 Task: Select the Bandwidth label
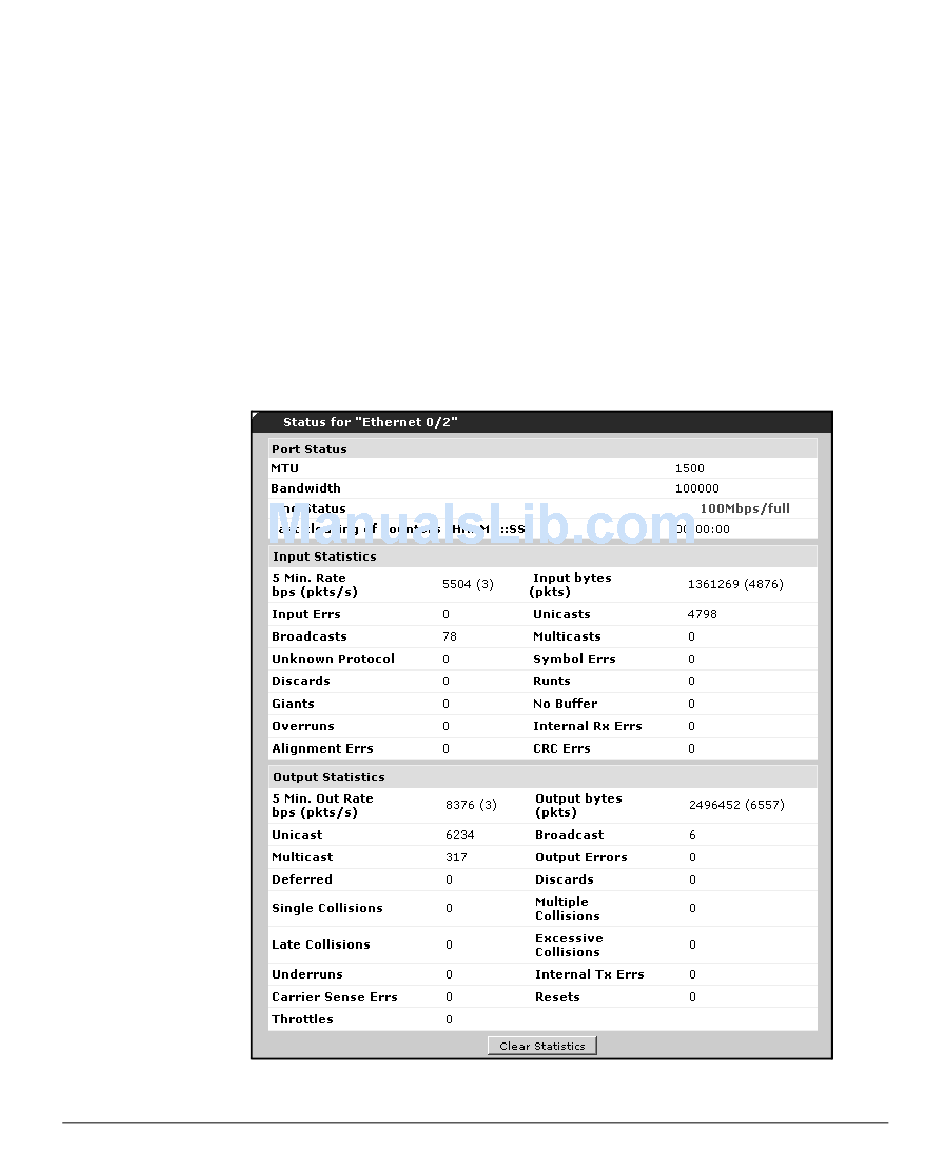pyautogui.click(x=306, y=488)
